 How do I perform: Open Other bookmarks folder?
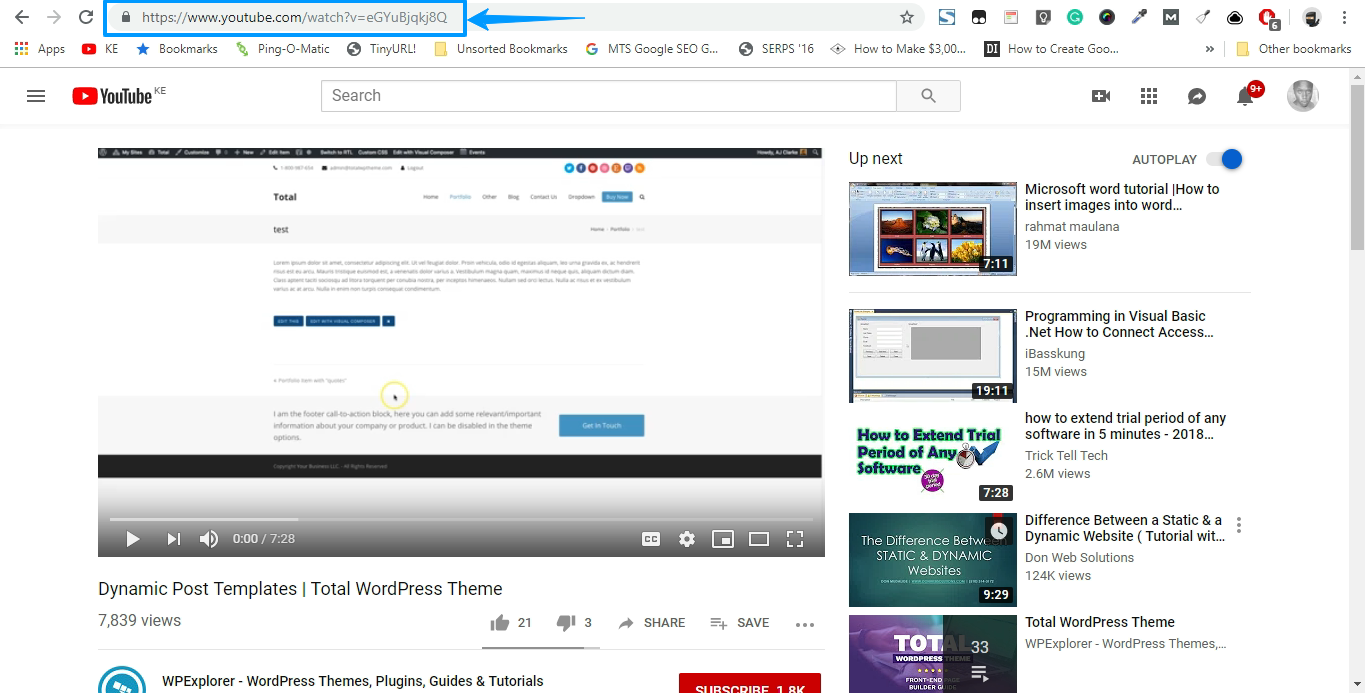click(x=1294, y=48)
